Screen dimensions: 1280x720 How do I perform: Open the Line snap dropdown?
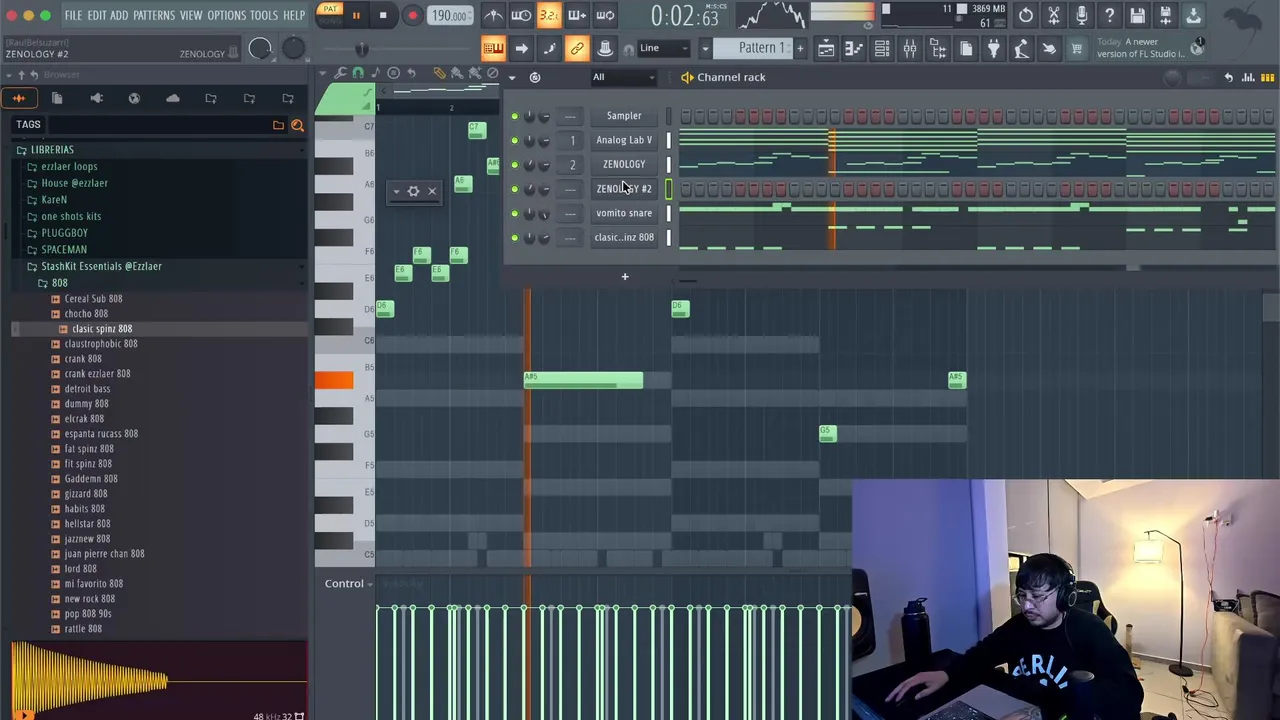point(664,48)
